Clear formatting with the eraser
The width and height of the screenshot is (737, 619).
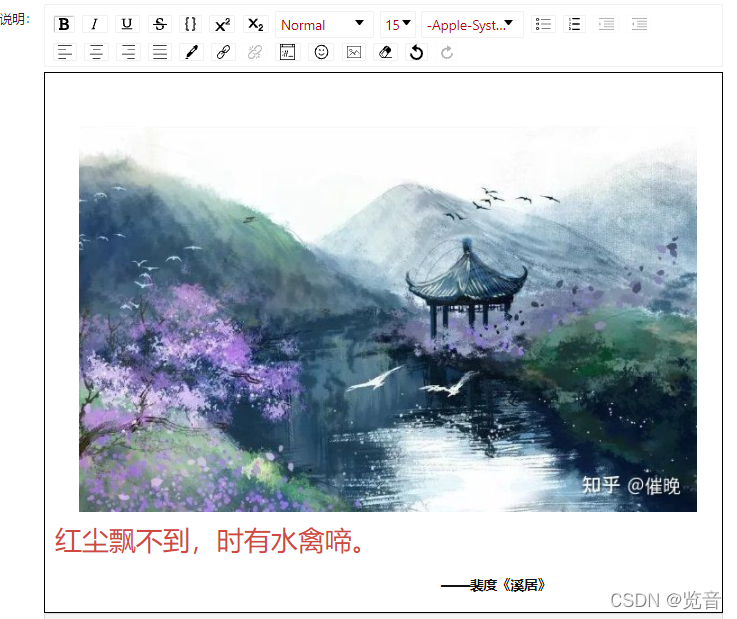tap(385, 52)
